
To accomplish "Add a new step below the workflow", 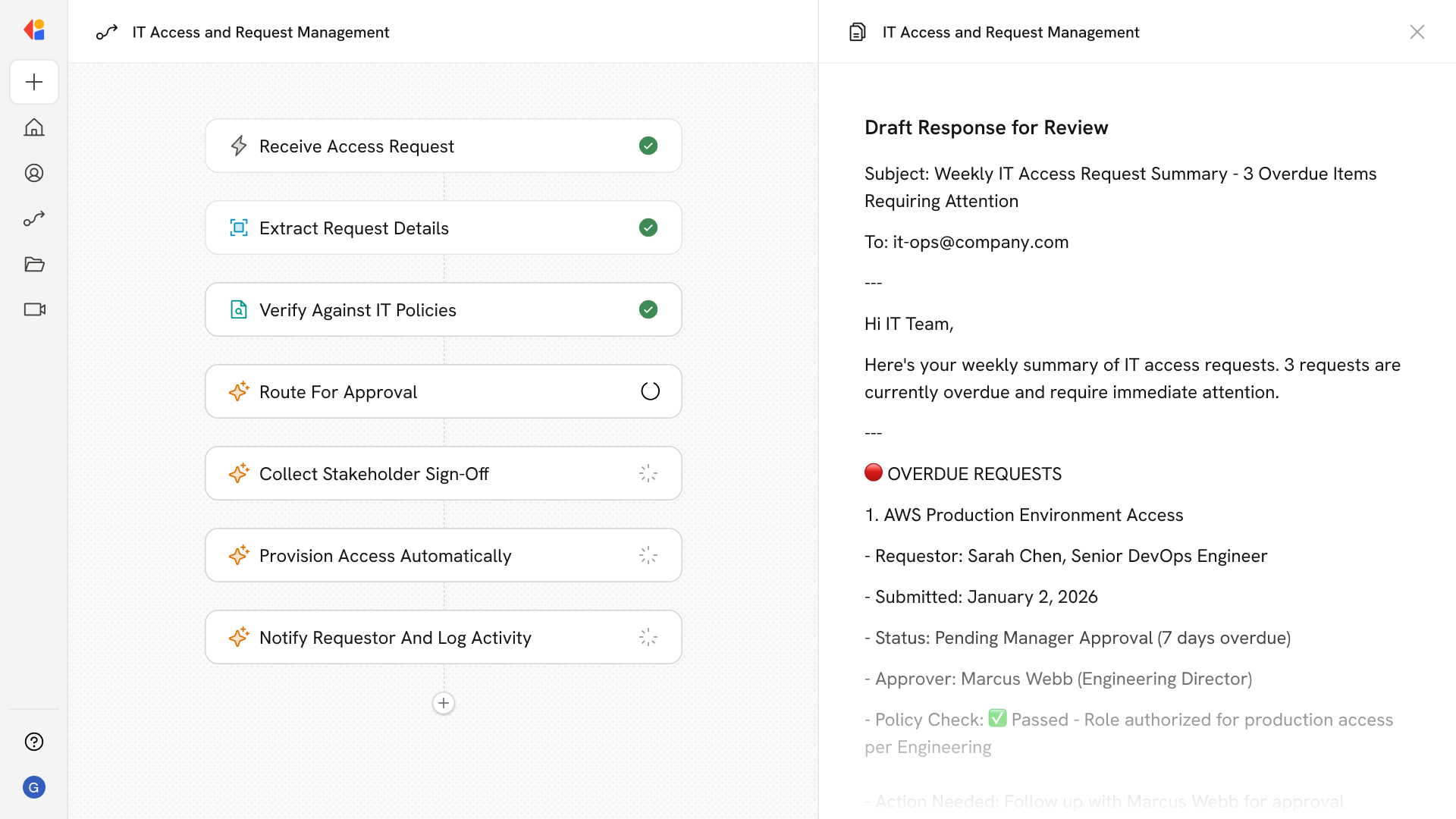I will (x=444, y=703).
